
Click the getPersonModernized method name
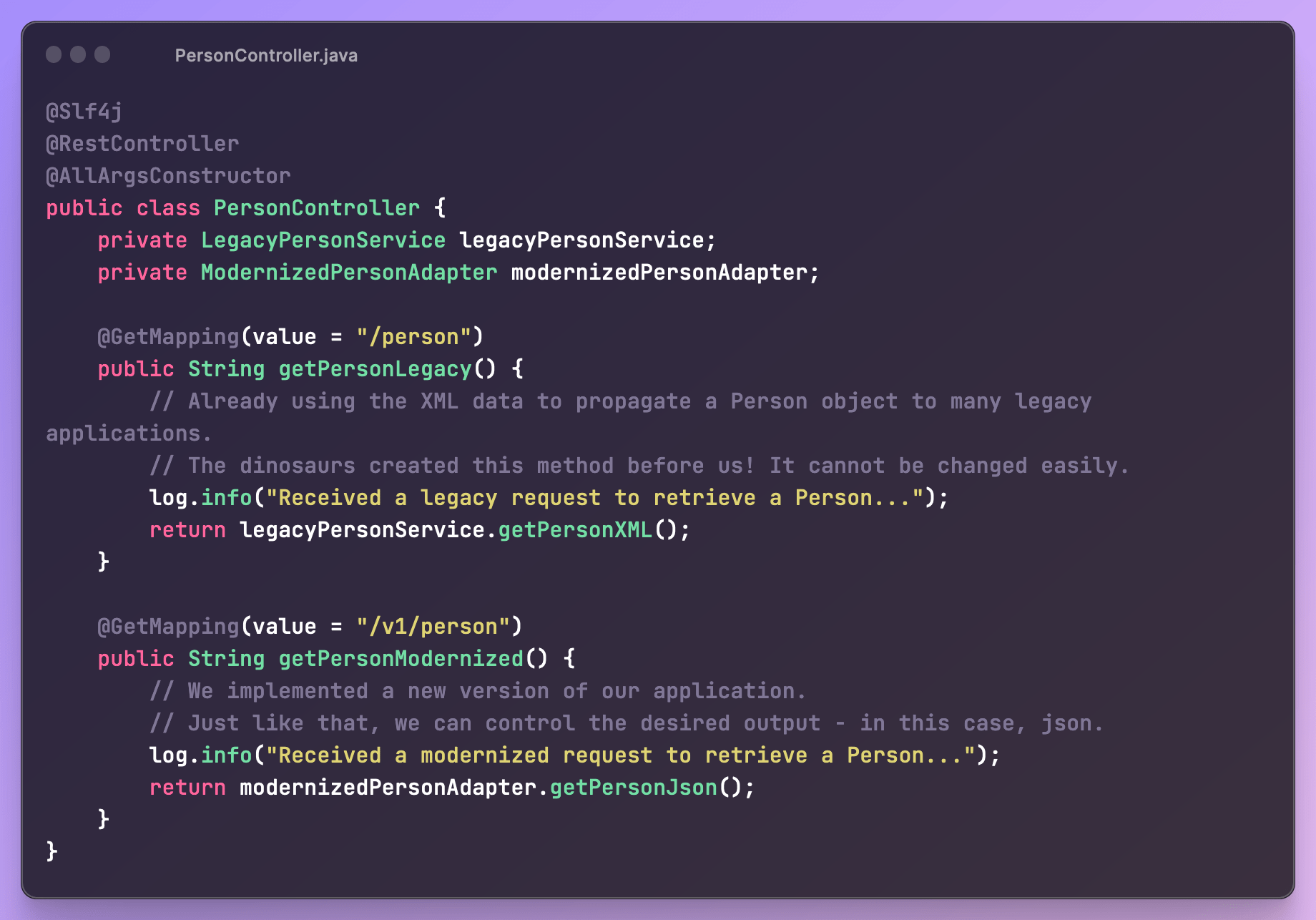401,659
